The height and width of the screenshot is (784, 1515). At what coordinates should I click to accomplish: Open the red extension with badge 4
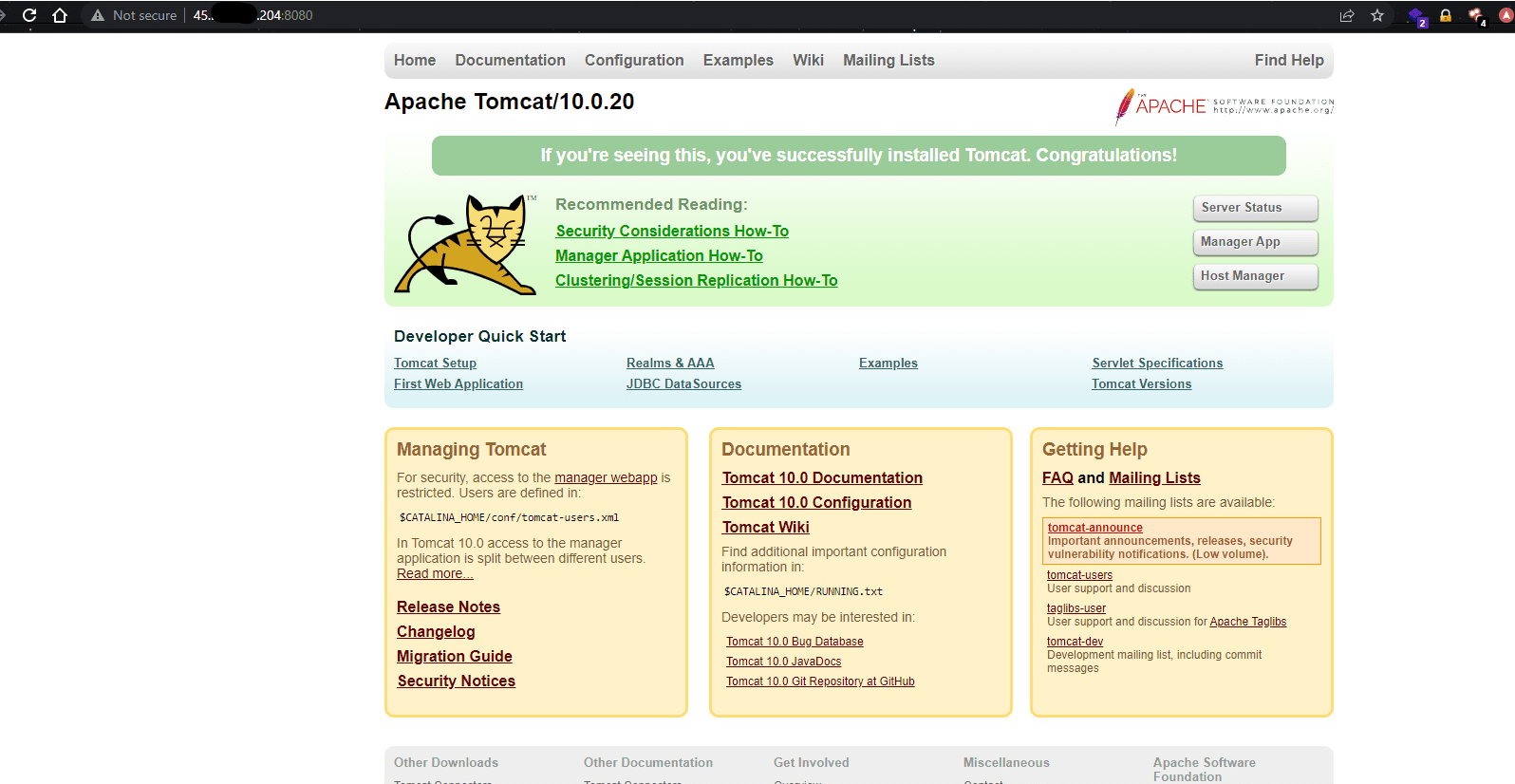pyautogui.click(x=1476, y=16)
